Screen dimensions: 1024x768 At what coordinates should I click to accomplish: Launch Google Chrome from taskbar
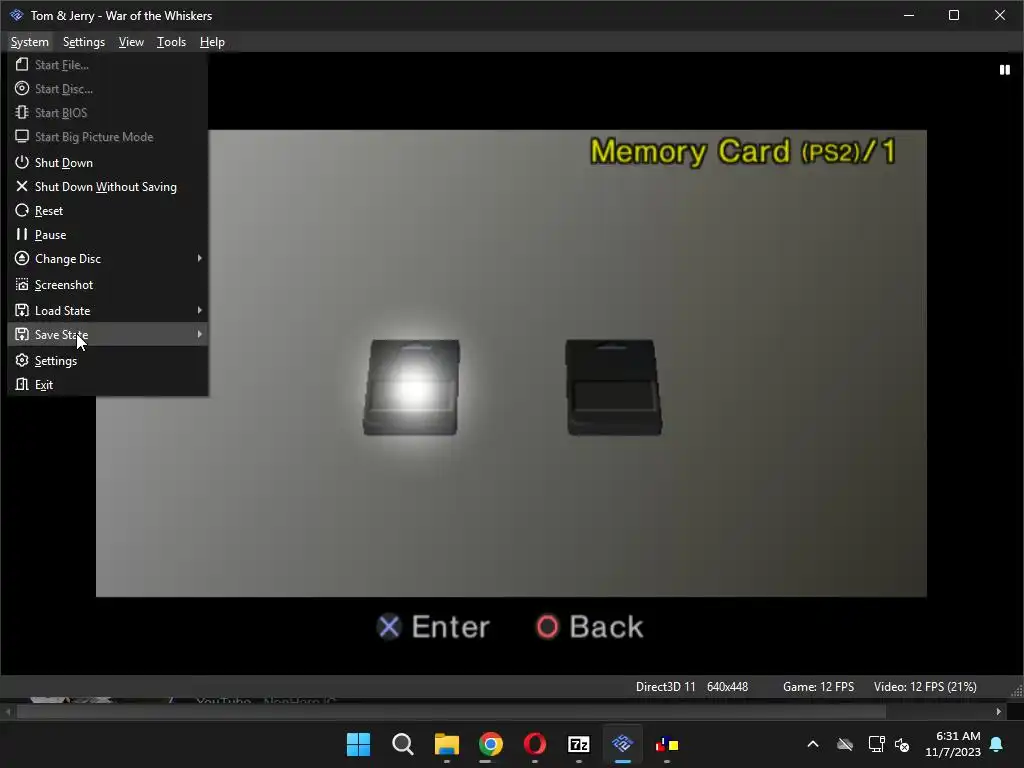[x=490, y=744]
